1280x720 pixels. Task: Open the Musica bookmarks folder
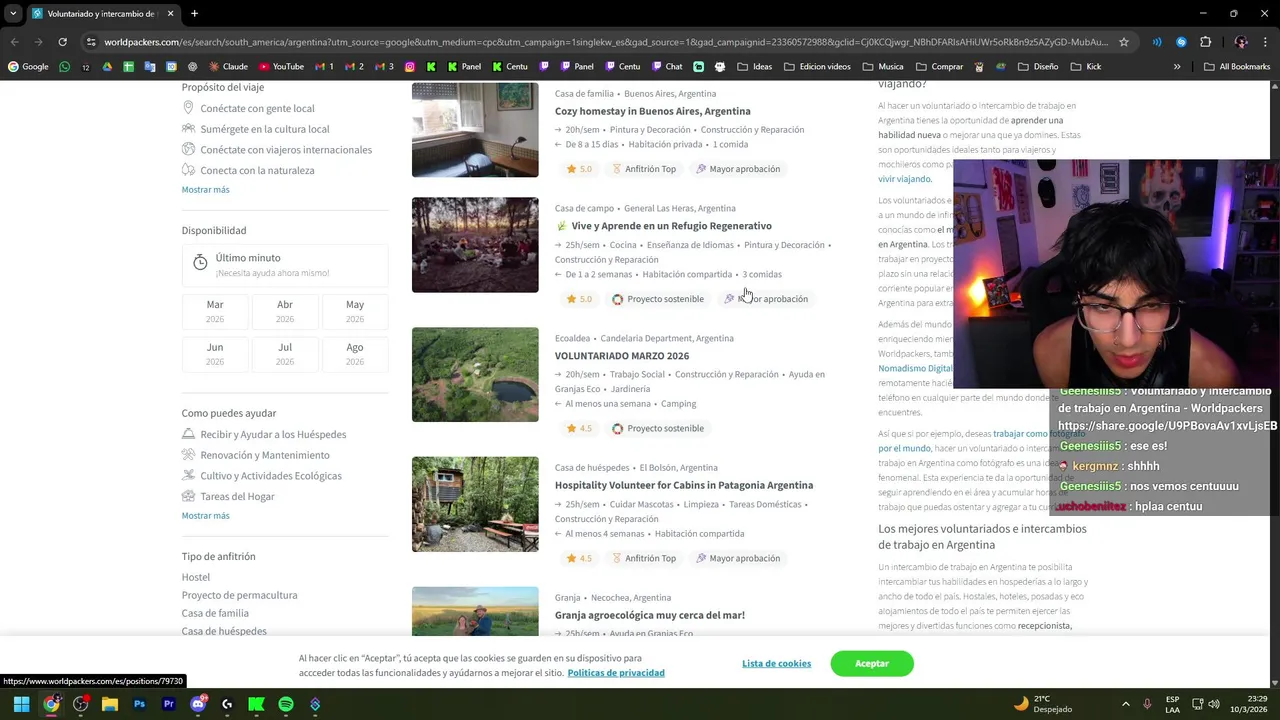click(882, 67)
